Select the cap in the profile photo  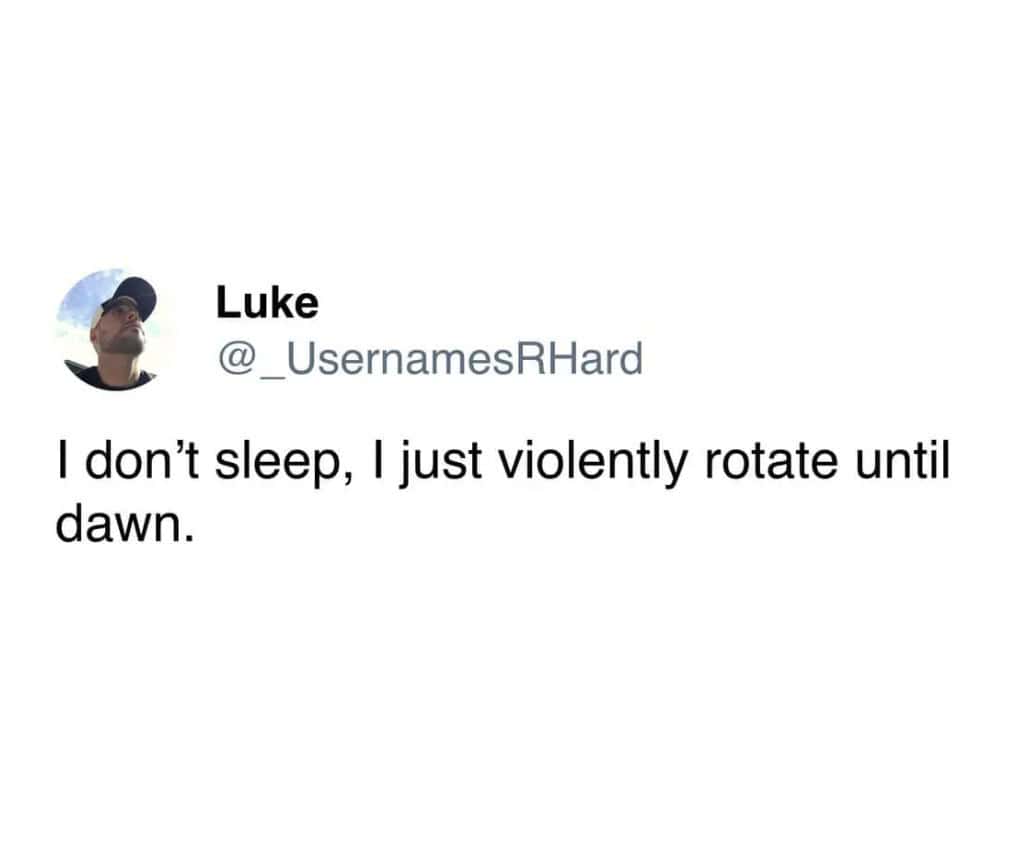(129, 298)
